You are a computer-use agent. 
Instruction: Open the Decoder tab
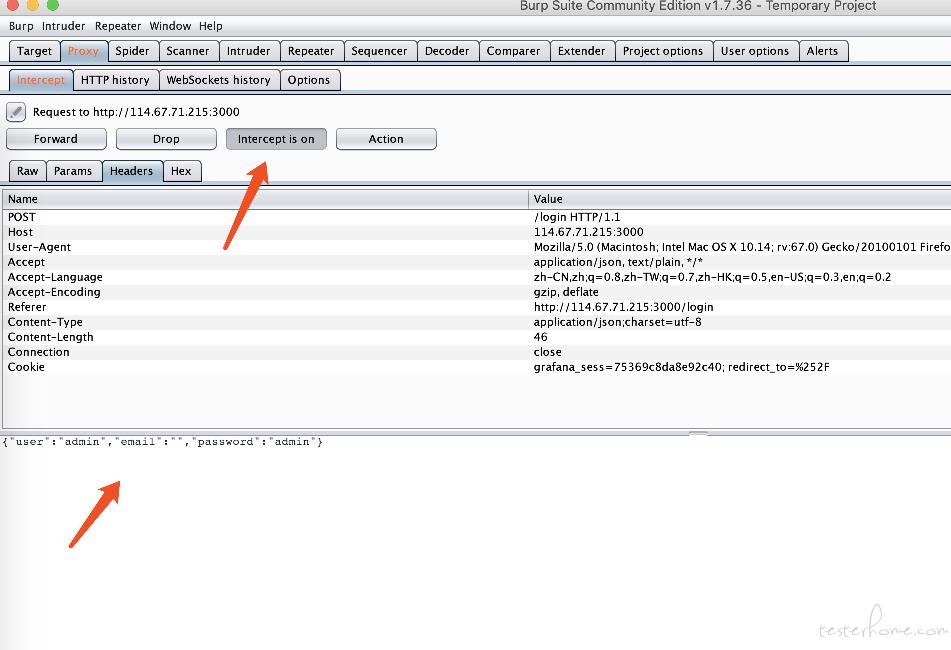coord(447,51)
